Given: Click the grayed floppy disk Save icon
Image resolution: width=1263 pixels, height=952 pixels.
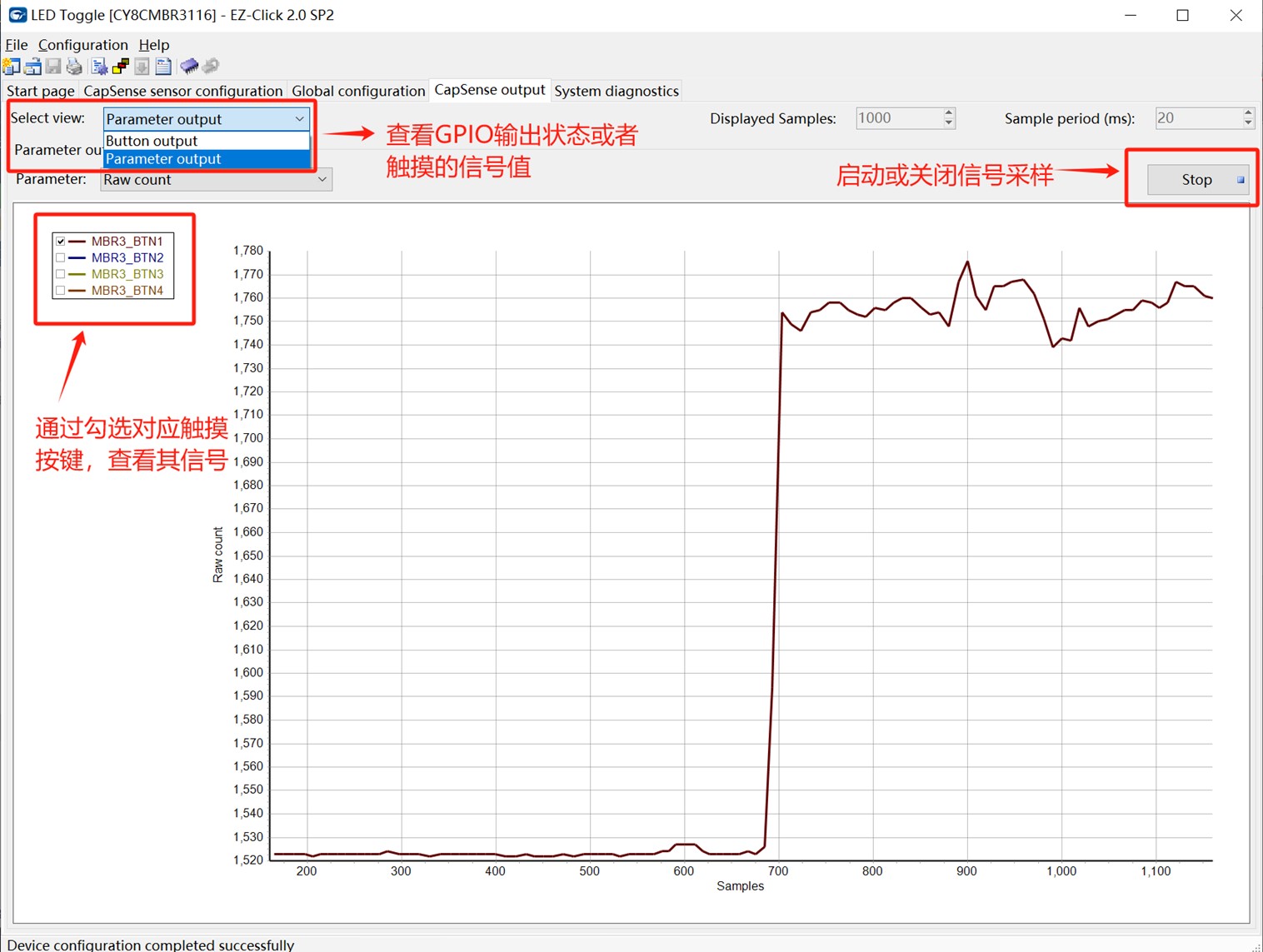Looking at the screenshot, I should [53, 67].
